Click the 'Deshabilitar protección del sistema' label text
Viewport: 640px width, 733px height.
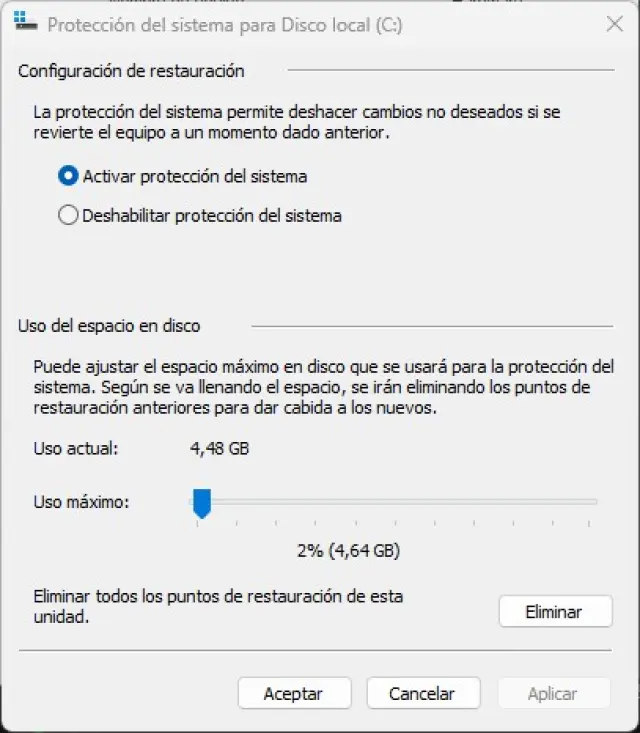coord(212,216)
